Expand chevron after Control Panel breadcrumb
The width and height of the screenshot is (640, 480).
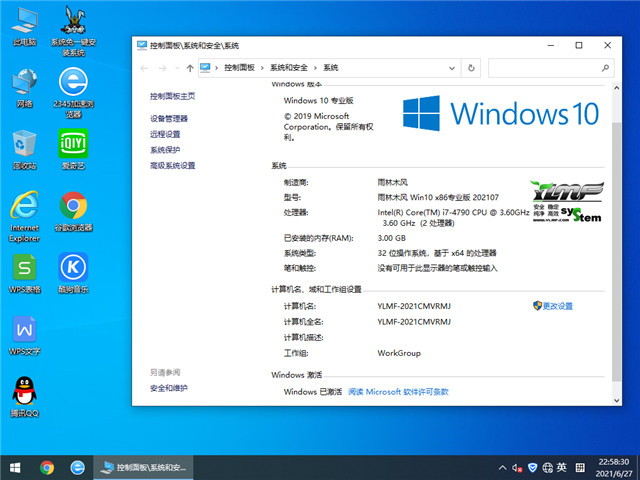pyautogui.click(x=262, y=68)
